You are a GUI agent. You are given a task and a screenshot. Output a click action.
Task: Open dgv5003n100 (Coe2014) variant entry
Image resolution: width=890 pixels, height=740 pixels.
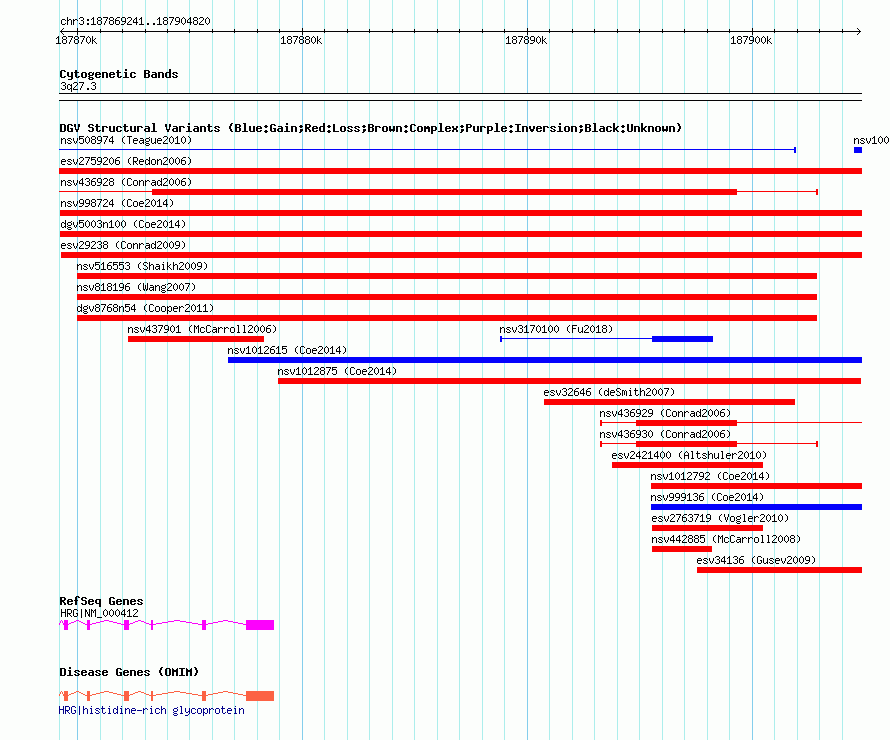pyautogui.click(x=123, y=224)
